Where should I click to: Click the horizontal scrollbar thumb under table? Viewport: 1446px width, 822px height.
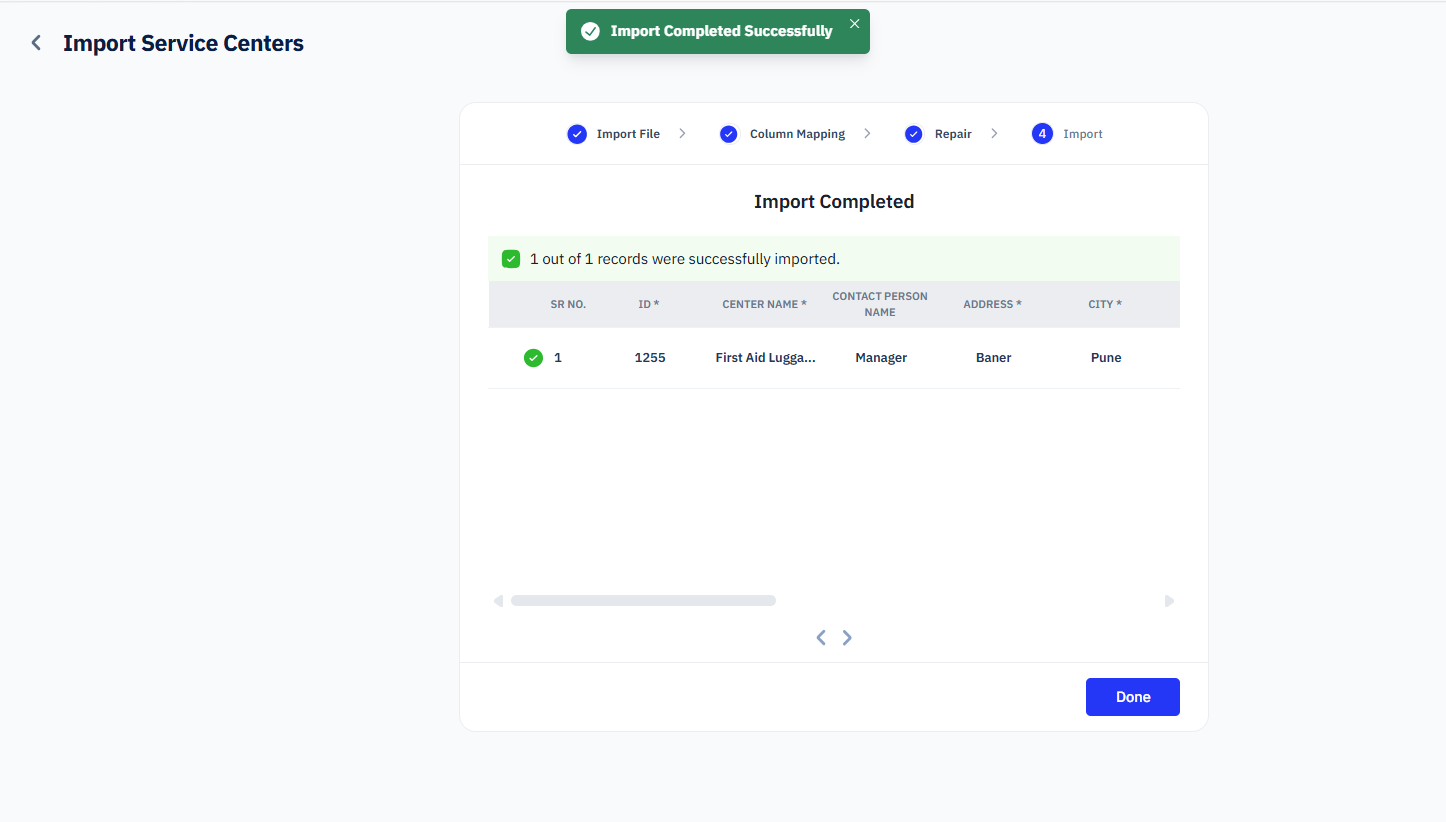click(643, 601)
